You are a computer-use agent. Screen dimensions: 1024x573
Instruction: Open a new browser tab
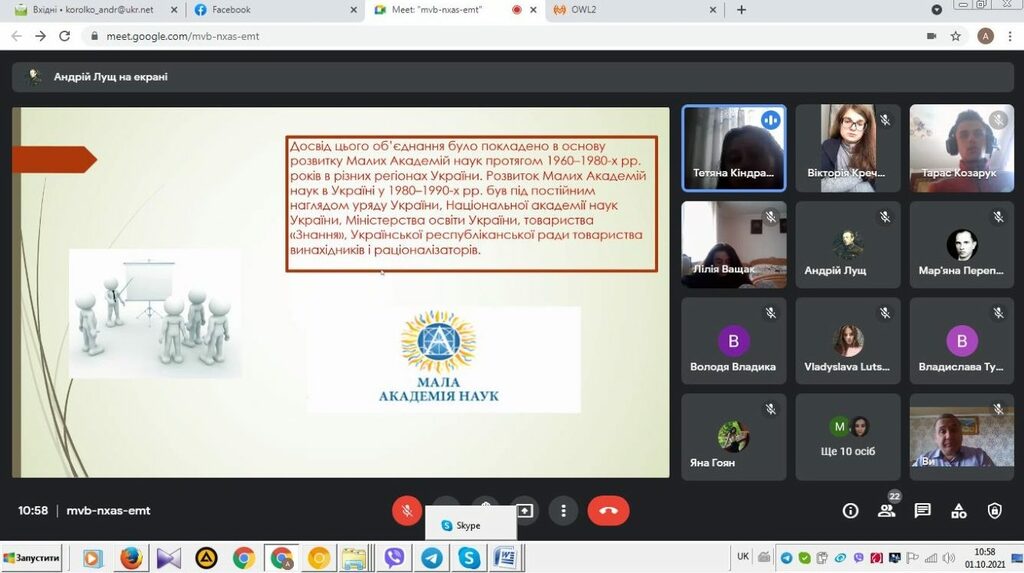pos(741,10)
